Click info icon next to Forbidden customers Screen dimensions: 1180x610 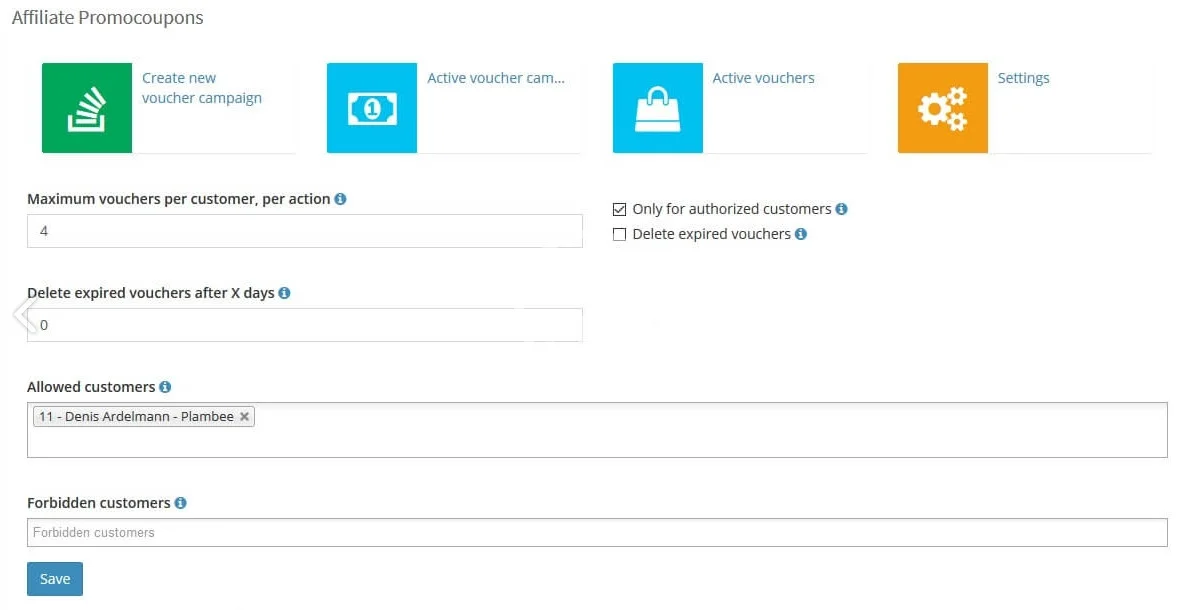180,503
